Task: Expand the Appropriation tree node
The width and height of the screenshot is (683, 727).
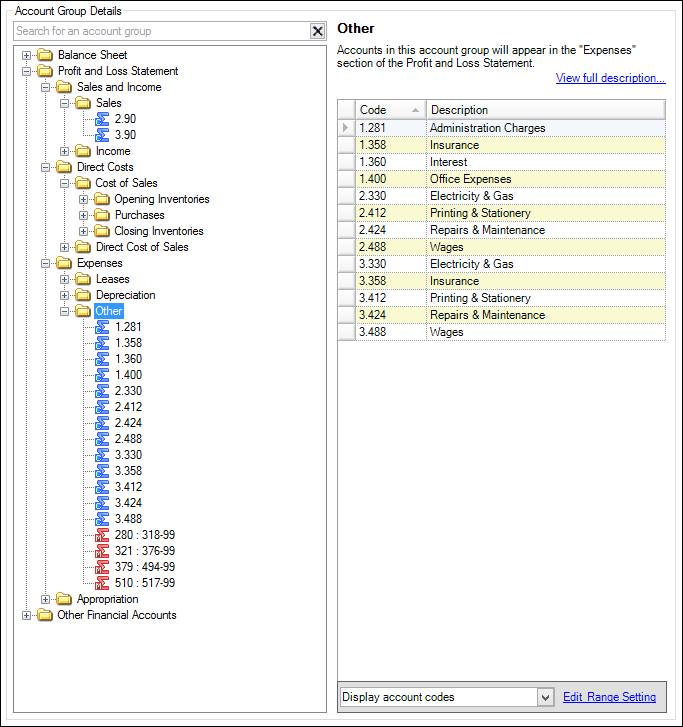Action: click(x=46, y=599)
